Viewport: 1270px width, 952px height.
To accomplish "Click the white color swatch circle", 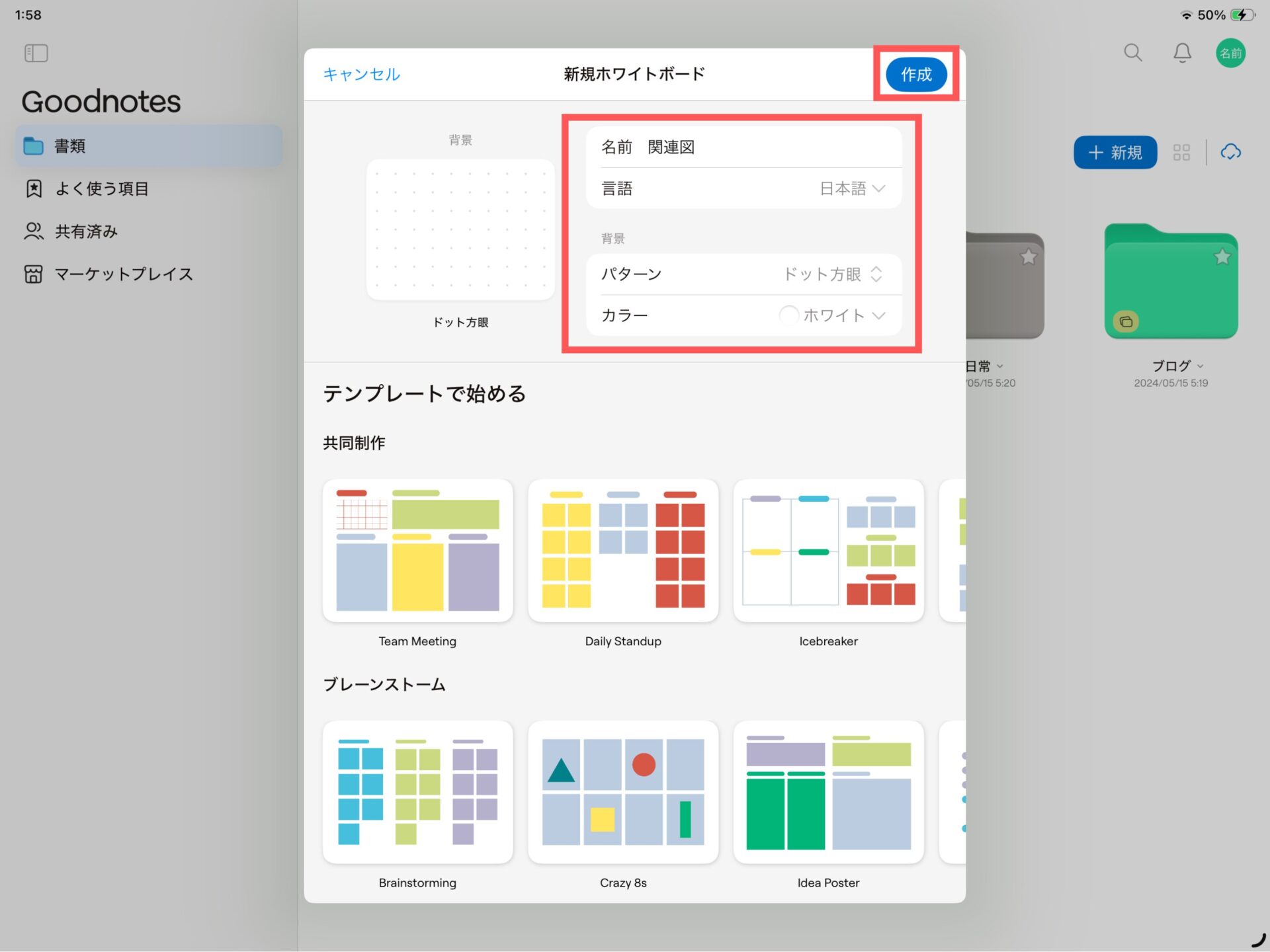I will pyautogui.click(x=788, y=315).
